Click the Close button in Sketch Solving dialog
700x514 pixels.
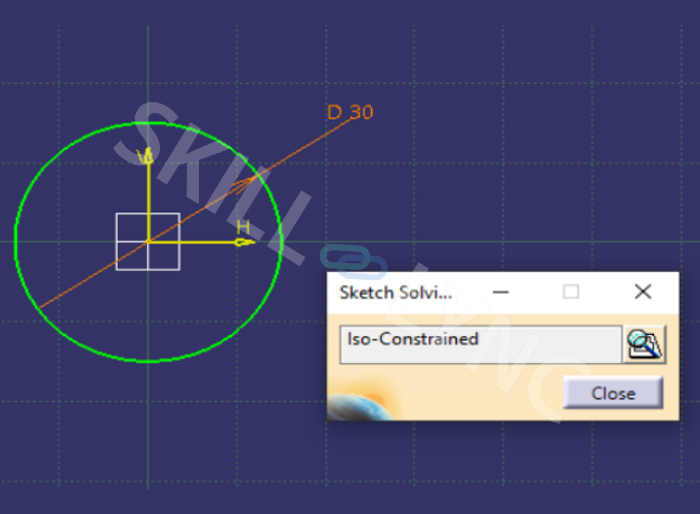pos(613,393)
